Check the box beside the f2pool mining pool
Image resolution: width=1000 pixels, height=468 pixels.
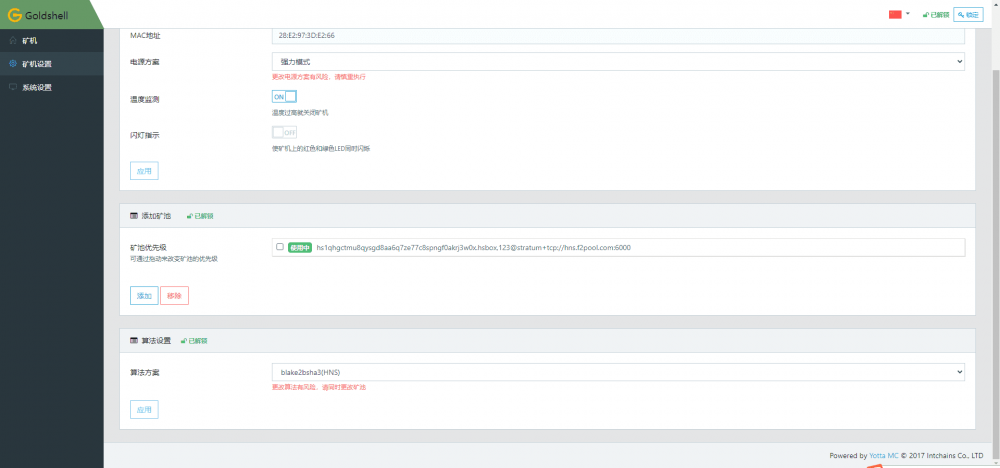[x=279, y=247]
